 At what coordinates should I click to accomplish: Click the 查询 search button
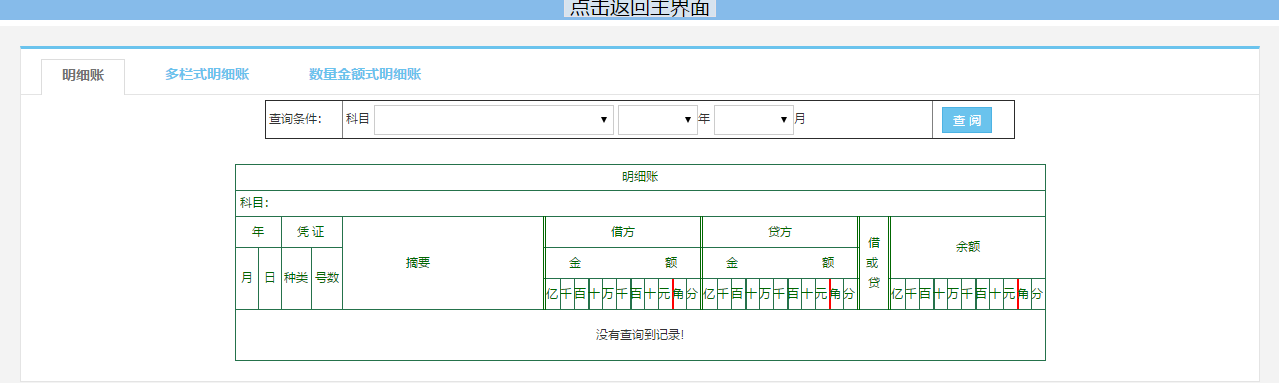click(x=967, y=120)
